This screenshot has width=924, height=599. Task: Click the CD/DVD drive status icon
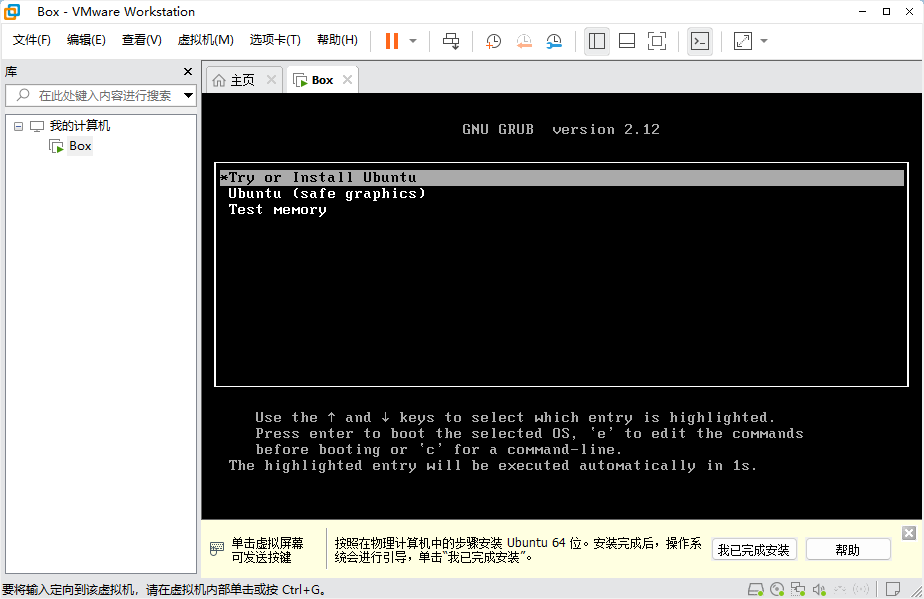777,589
